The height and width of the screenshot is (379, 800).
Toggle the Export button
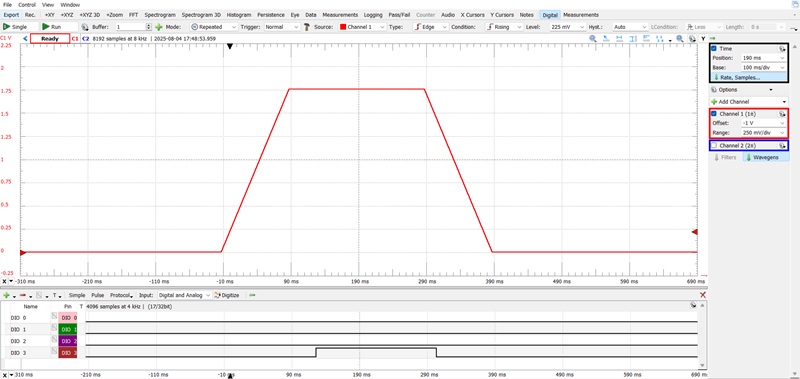(x=11, y=15)
